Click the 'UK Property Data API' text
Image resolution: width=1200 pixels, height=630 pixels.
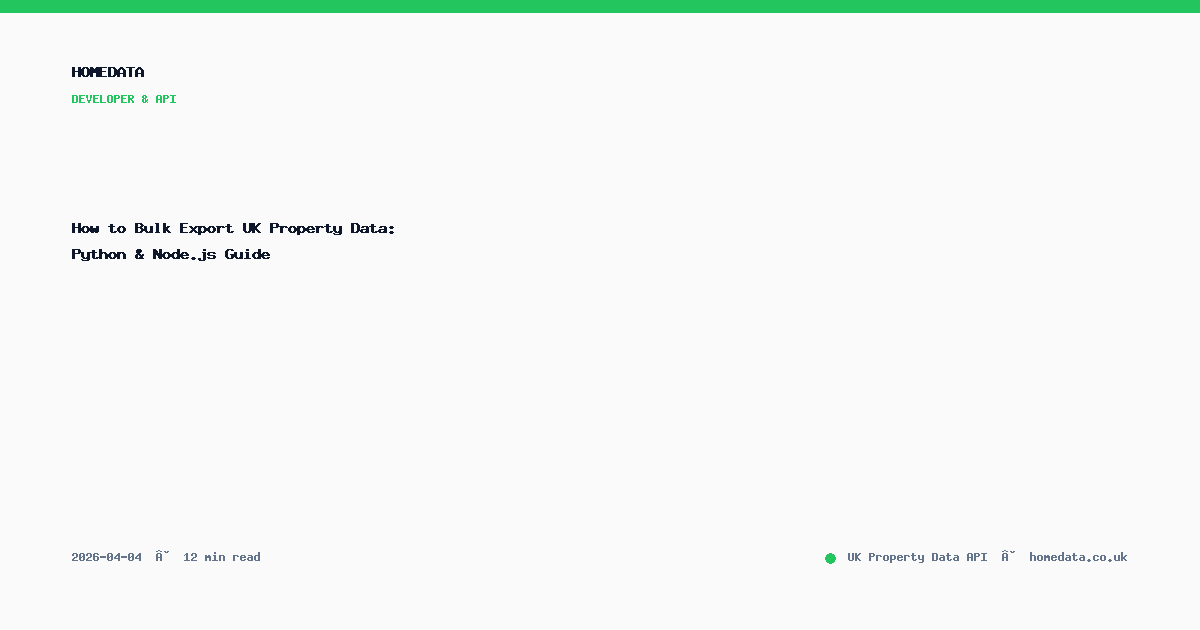(917, 557)
